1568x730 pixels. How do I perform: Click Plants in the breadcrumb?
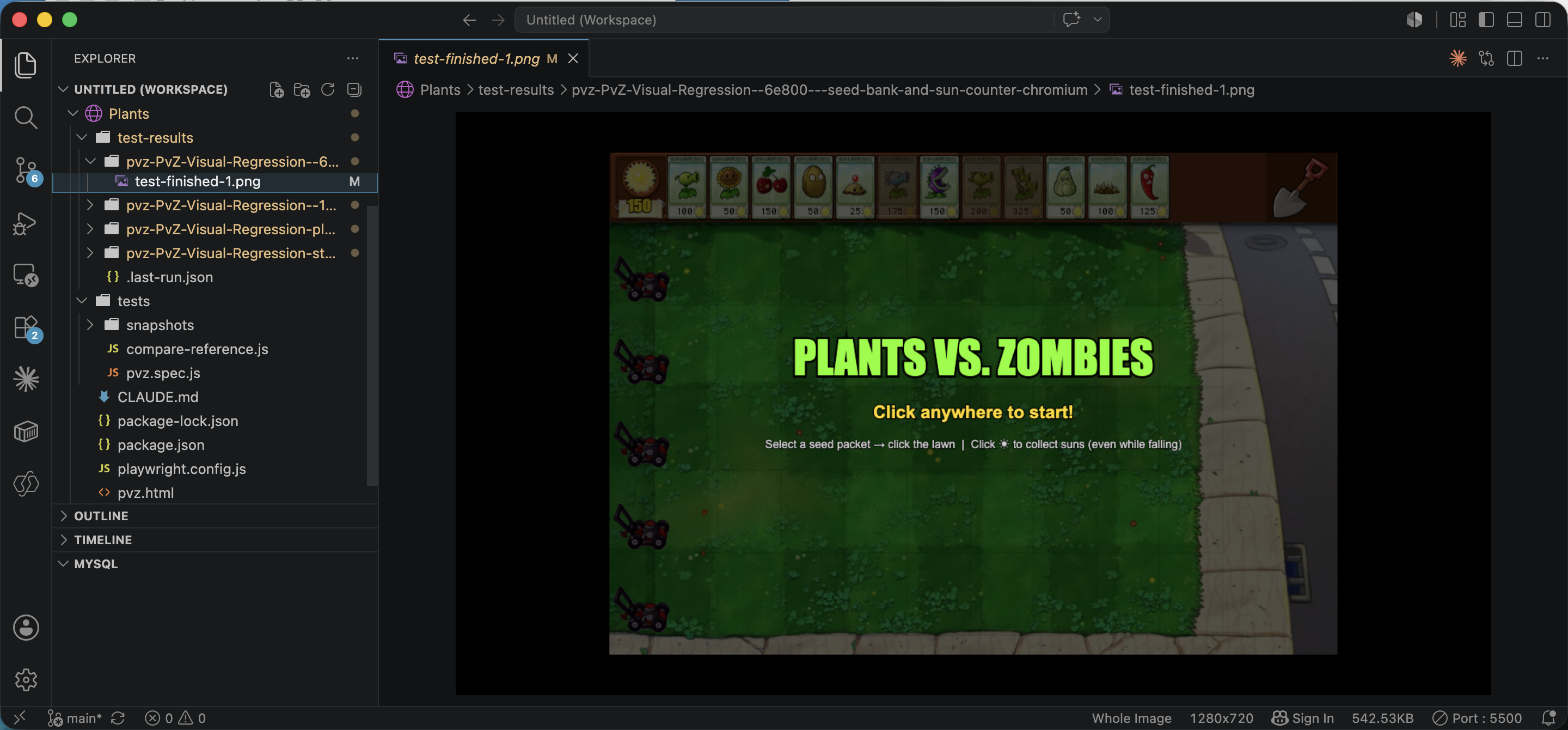[x=440, y=90]
